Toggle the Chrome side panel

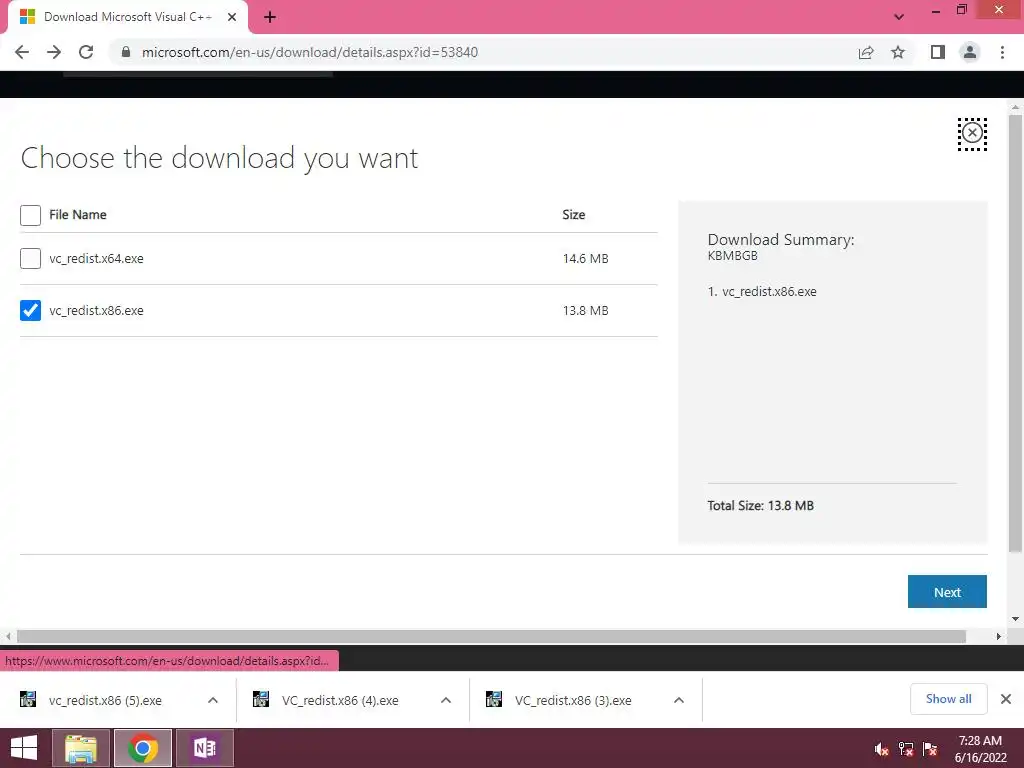click(938, 52)
